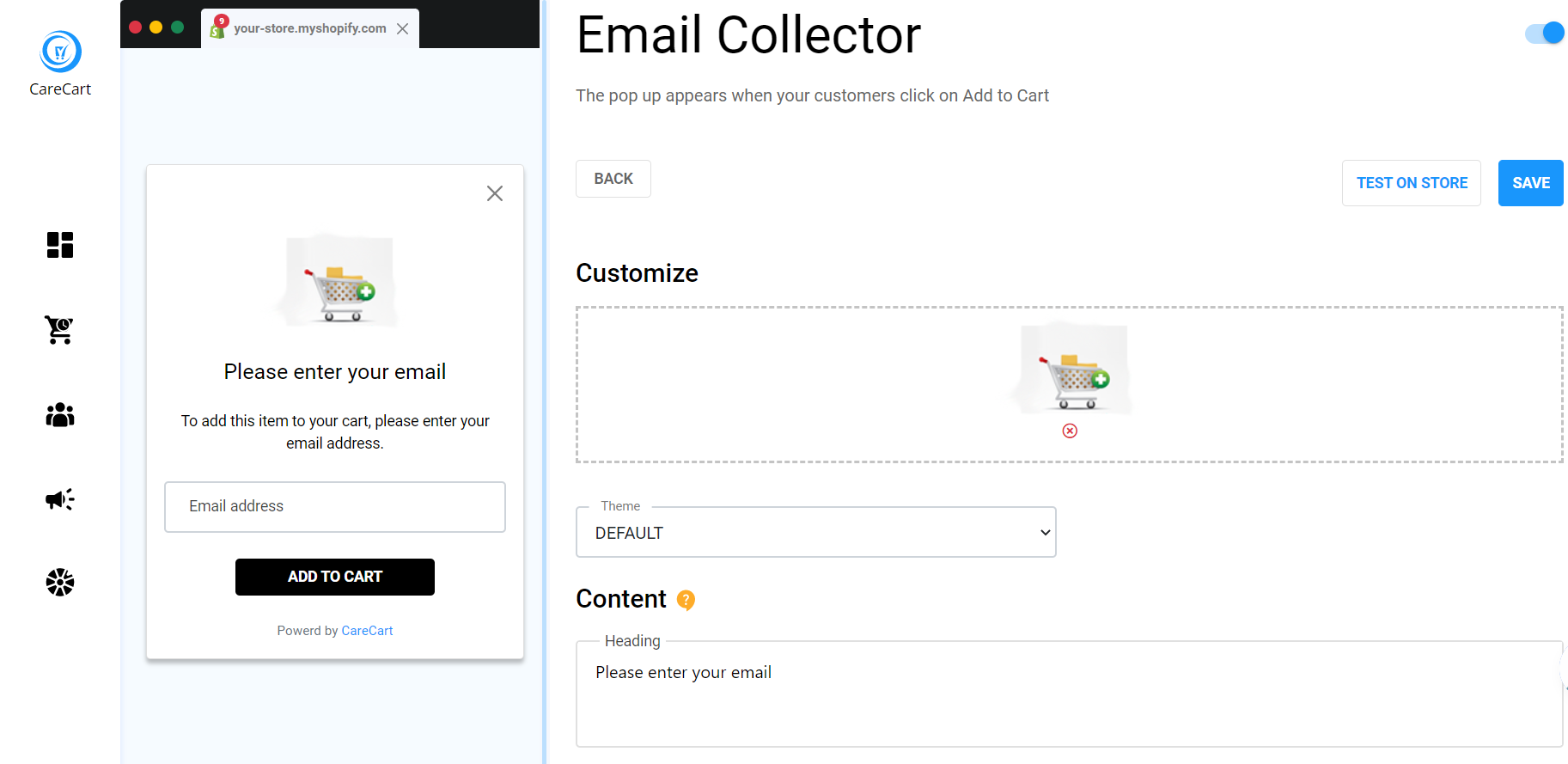This screenshot has height=764, width=1568.
Task: Open the customers group icon in sidebar
Action: (60, 415)
